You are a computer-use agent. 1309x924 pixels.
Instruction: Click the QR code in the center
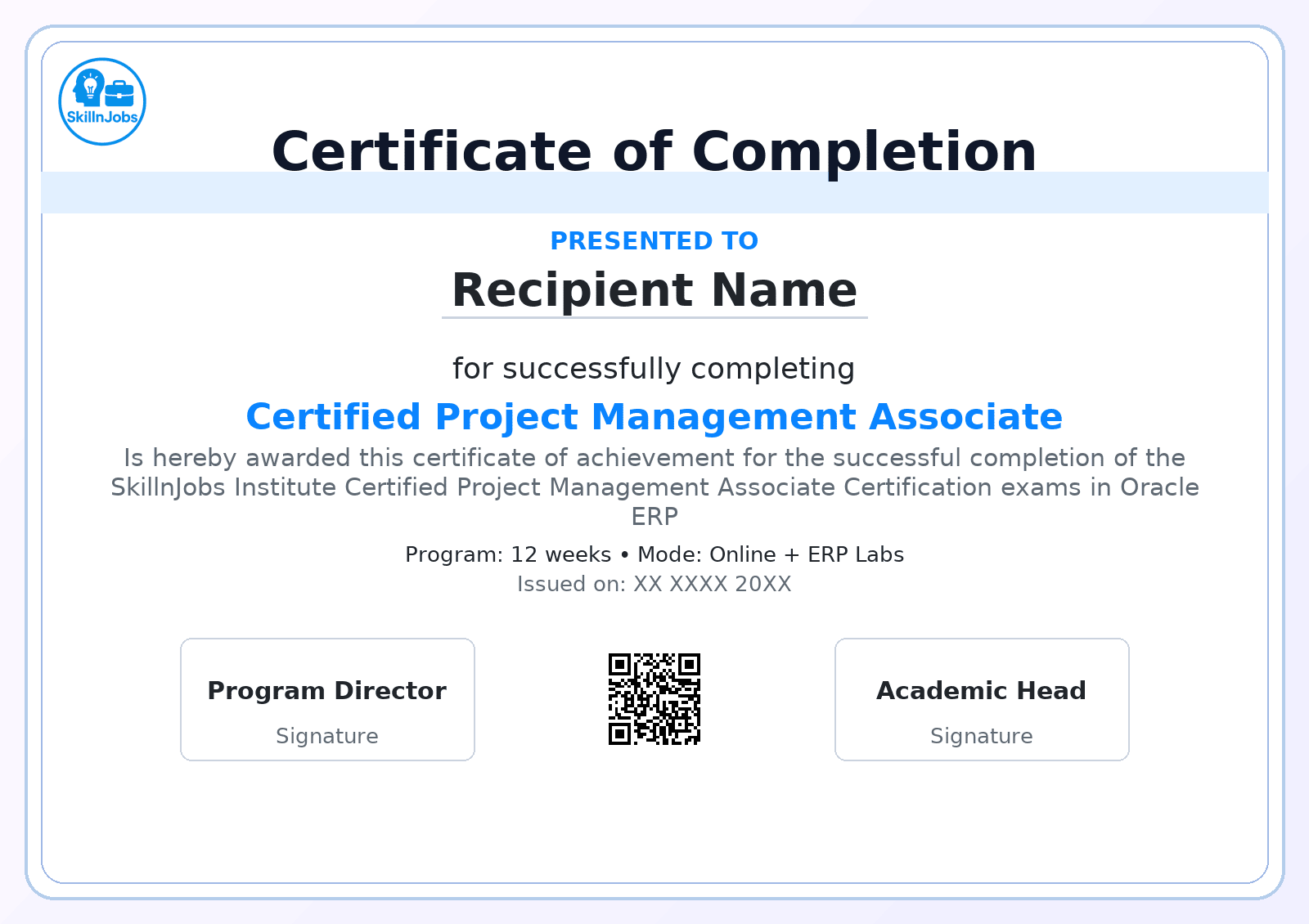pos(654,699)
